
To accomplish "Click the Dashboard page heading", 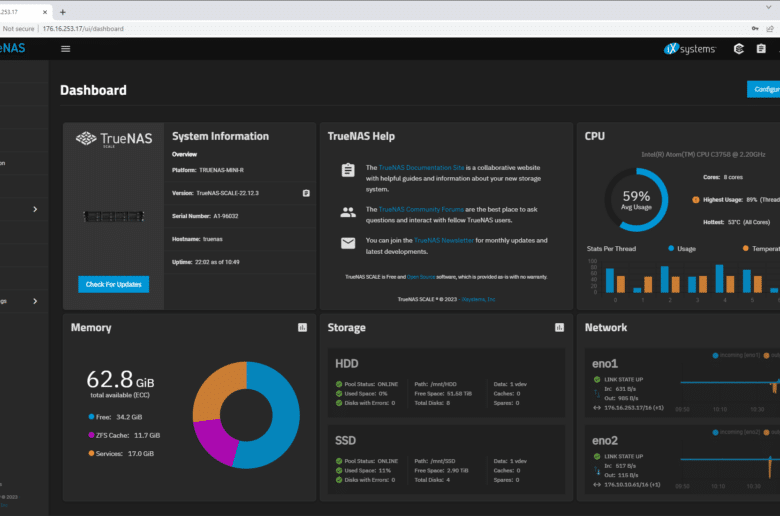I will [x=94, y=90].
